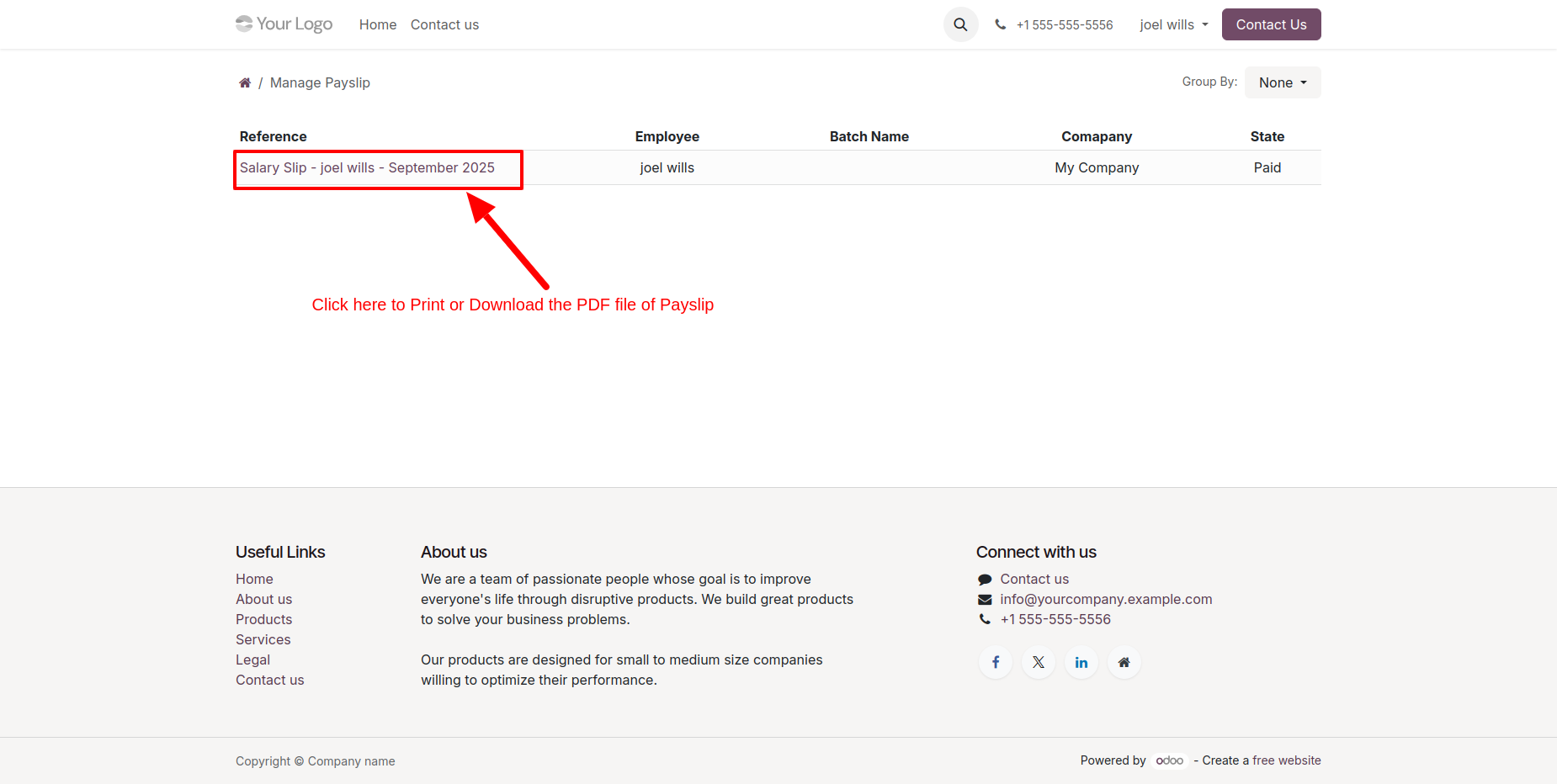
Task: Open the LinkedIn social icon
Action: coord(1081,662)
